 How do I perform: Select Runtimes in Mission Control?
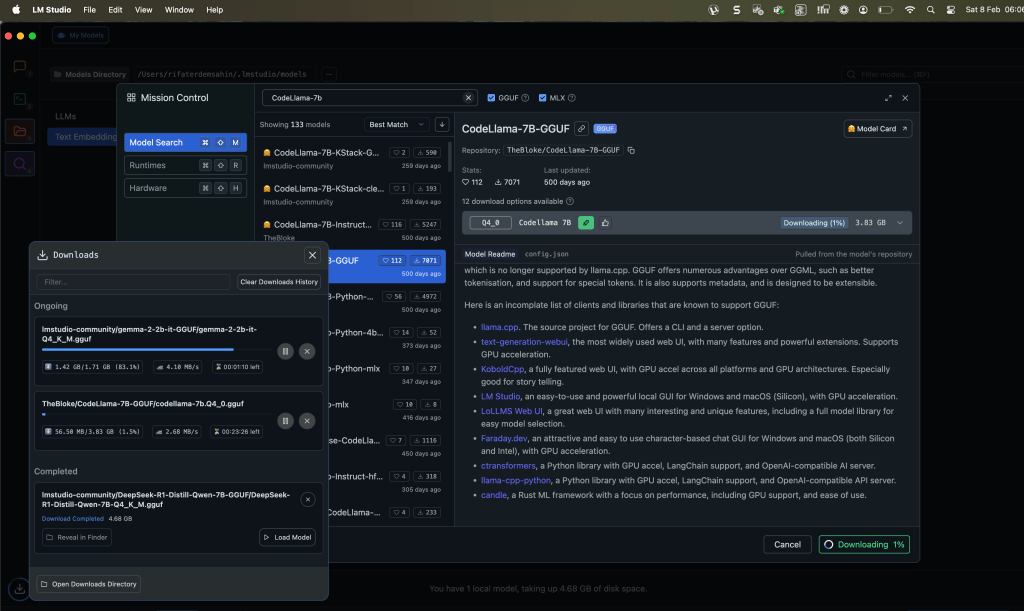click(185, 165)
